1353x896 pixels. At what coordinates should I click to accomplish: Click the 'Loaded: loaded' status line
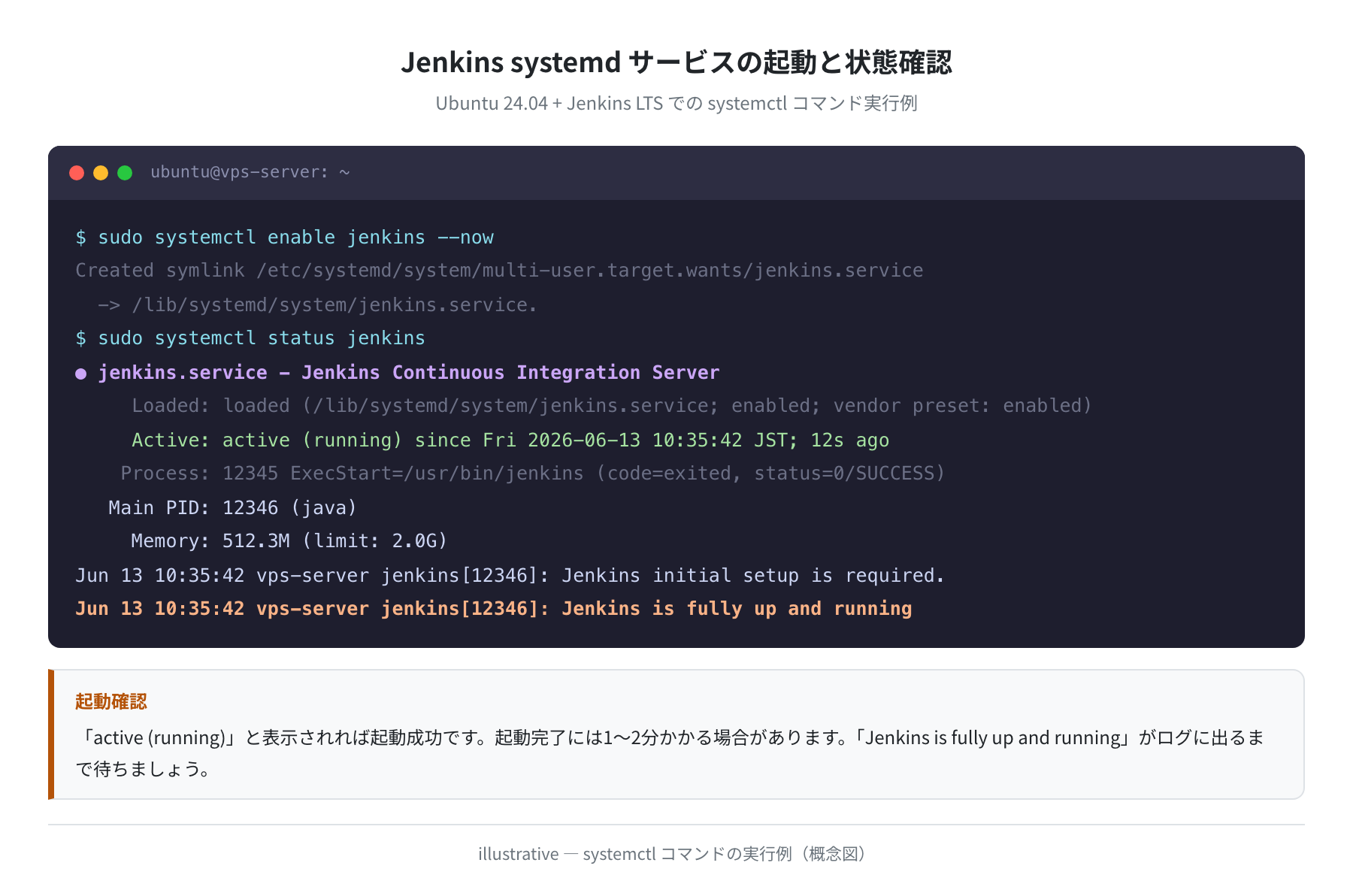(612, 406)
